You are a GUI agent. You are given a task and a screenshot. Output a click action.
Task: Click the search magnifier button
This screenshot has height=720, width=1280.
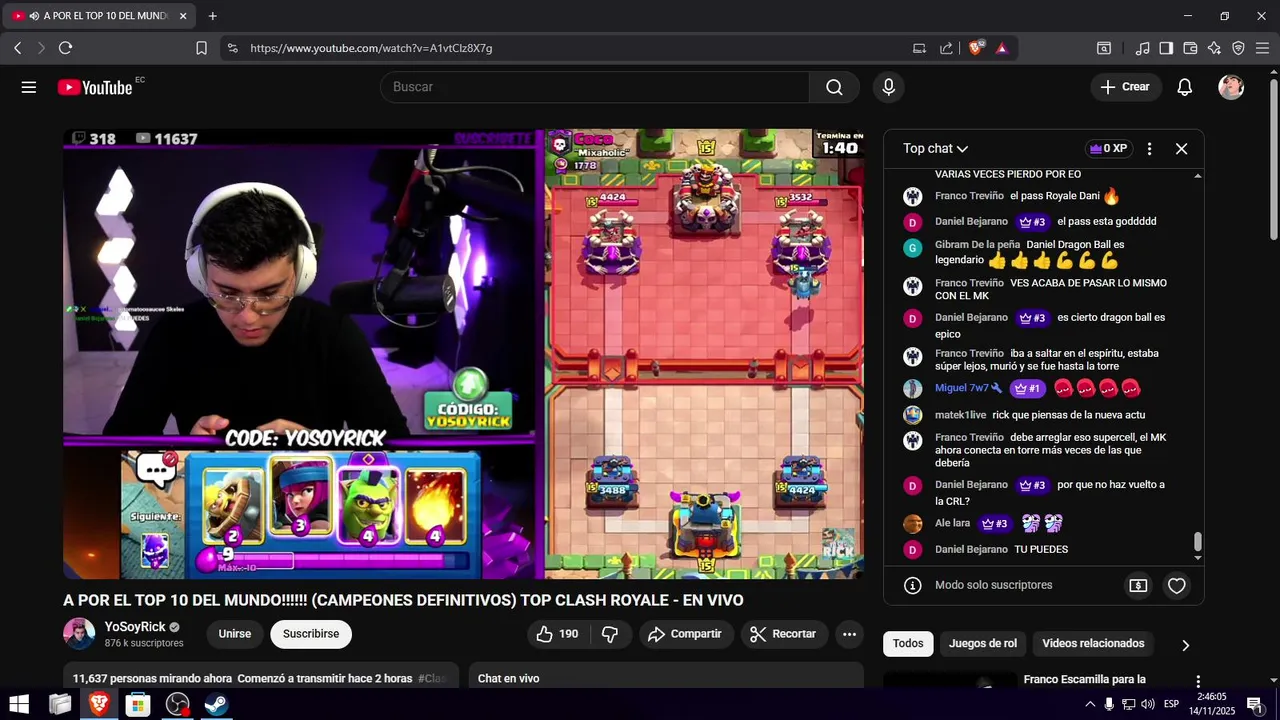click(834, 87)
